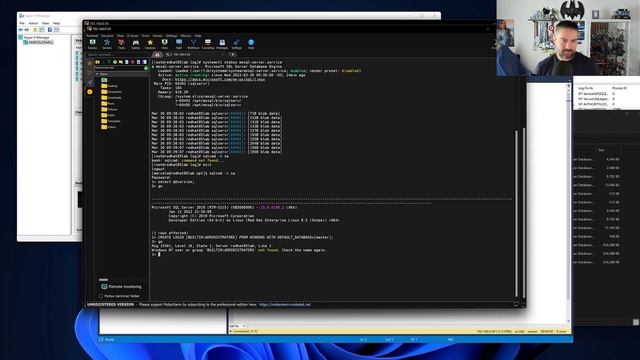Screen dimensions: 640x360
Task: Click the Servers toolbar icon
Action: click(x=107, y=44)
